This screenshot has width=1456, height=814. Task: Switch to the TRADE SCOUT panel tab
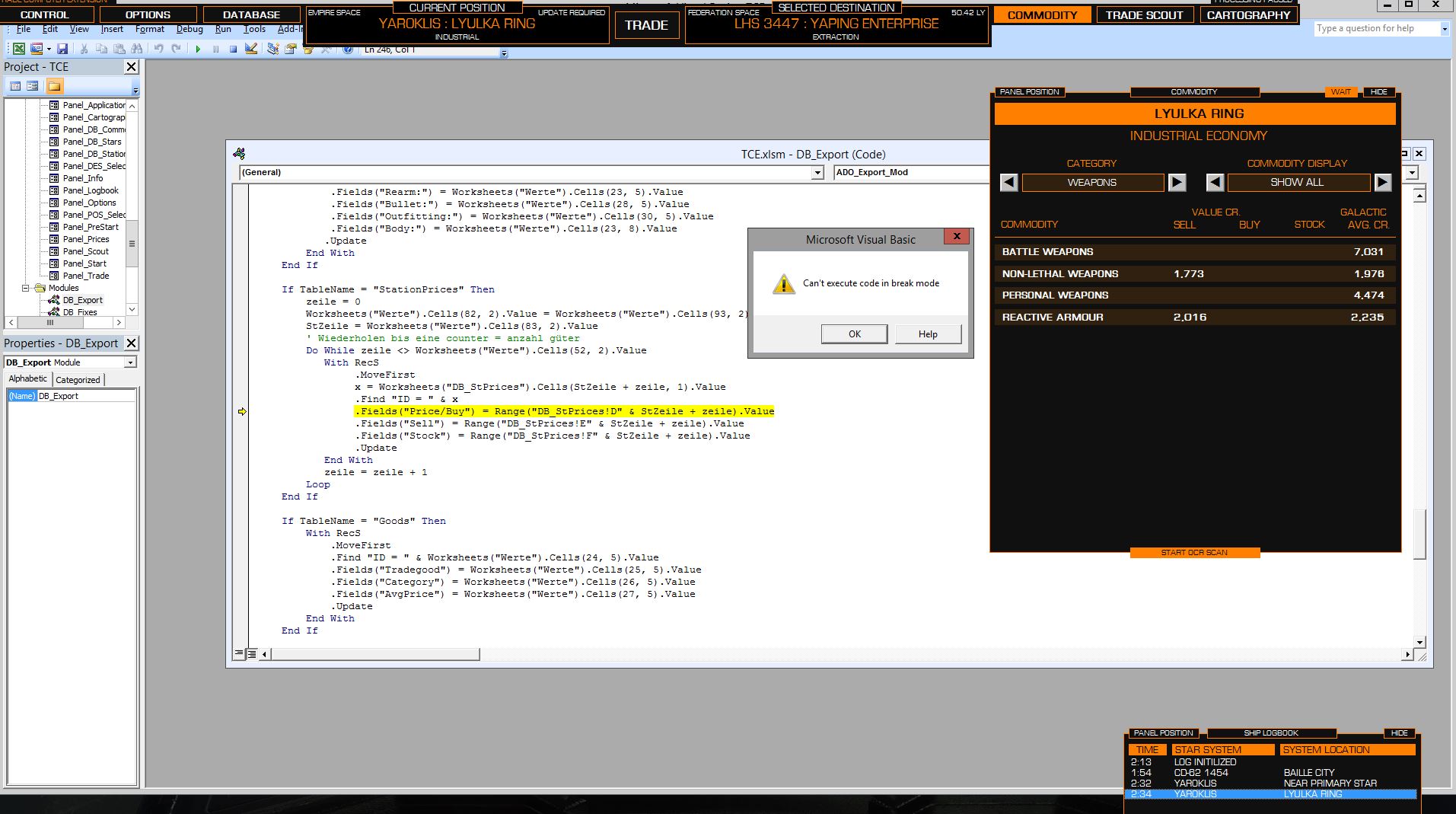tap(1144, 15)
